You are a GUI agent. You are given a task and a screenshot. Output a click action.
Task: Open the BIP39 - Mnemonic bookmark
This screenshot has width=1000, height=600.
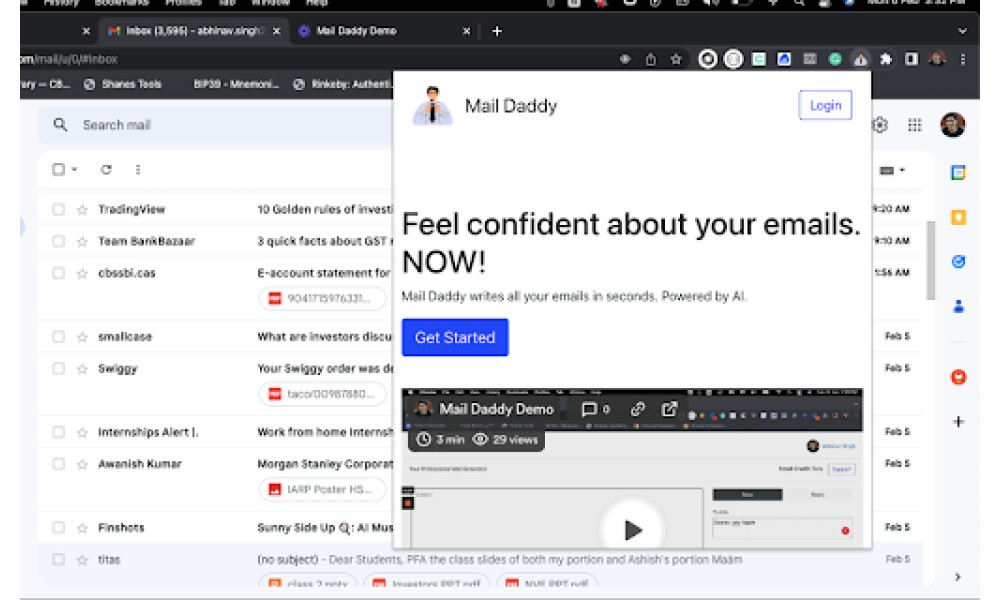click(x=236, y=84)
